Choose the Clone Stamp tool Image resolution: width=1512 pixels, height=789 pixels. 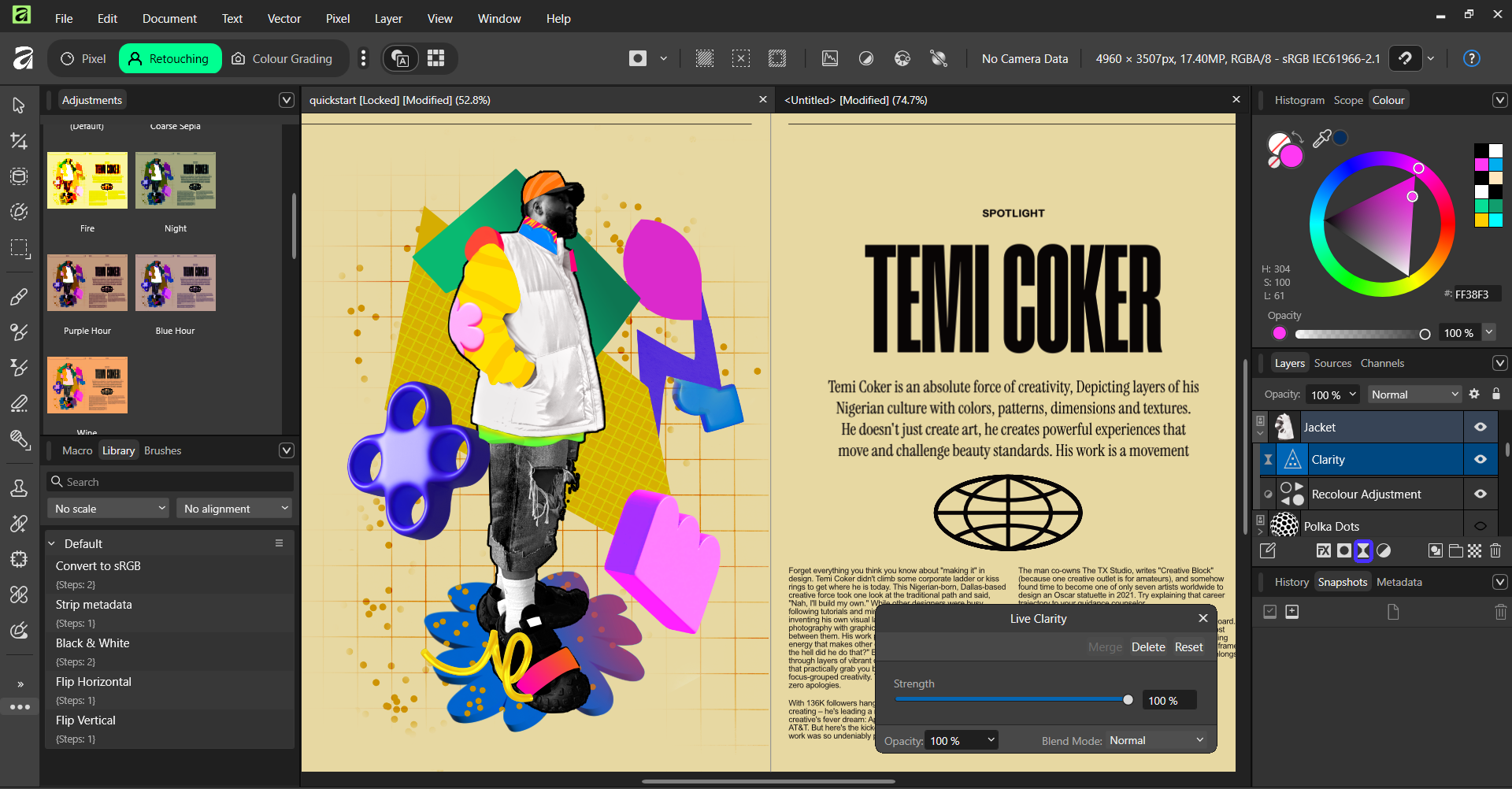19,489
